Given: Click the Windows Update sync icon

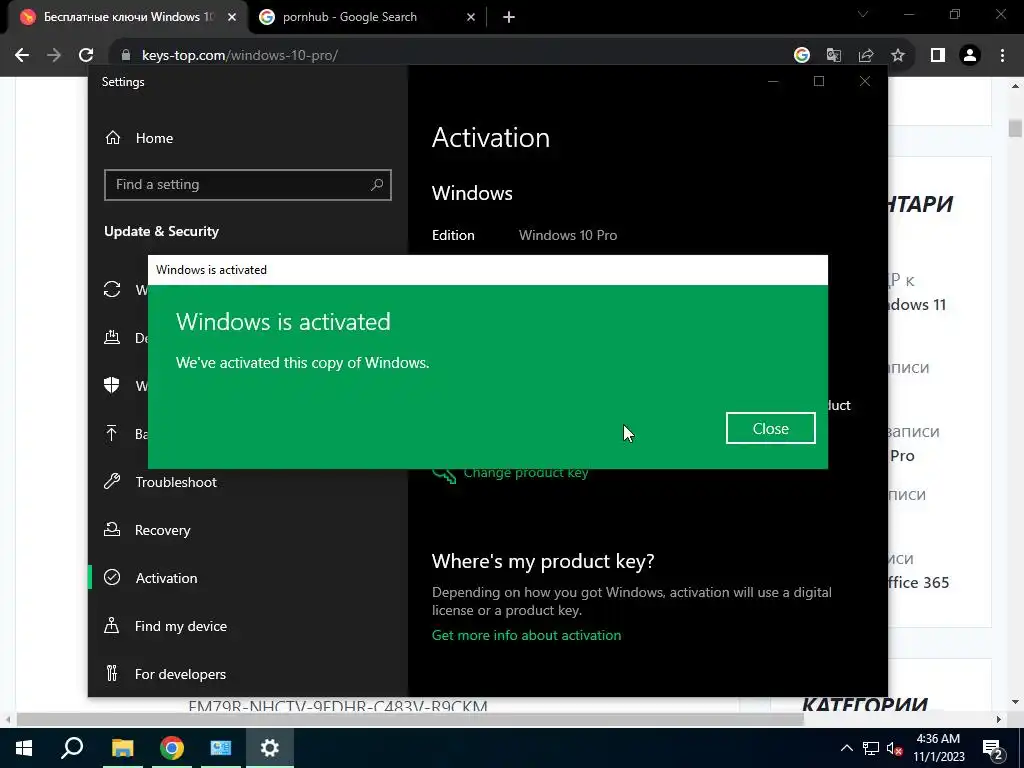Looking at the screenshot, I should [x=112, y=289].
